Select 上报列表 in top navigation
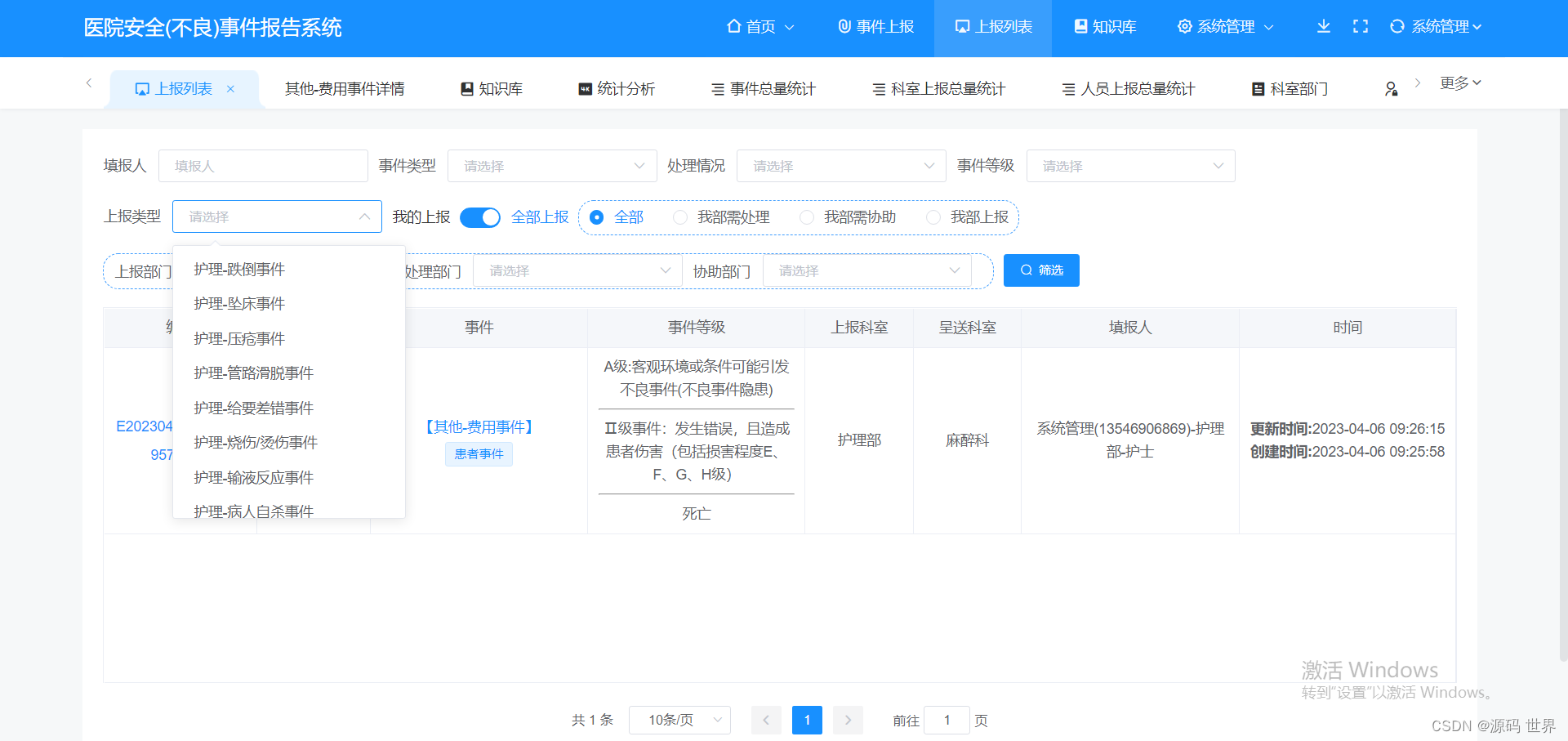This screenshot has height=741, width=1568. point(993,27)
